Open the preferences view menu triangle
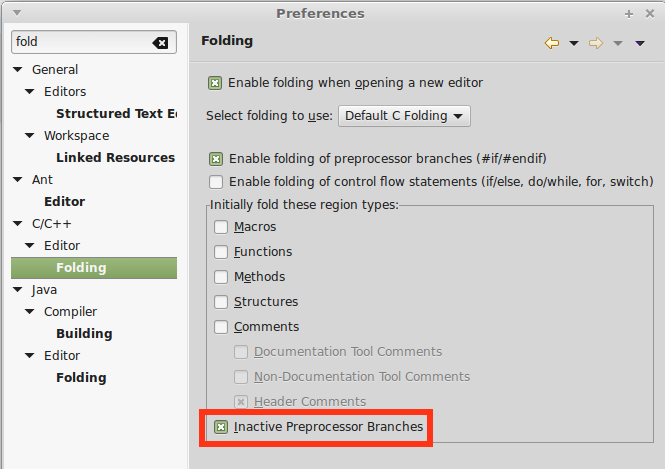665x469 pixels. 640,43
